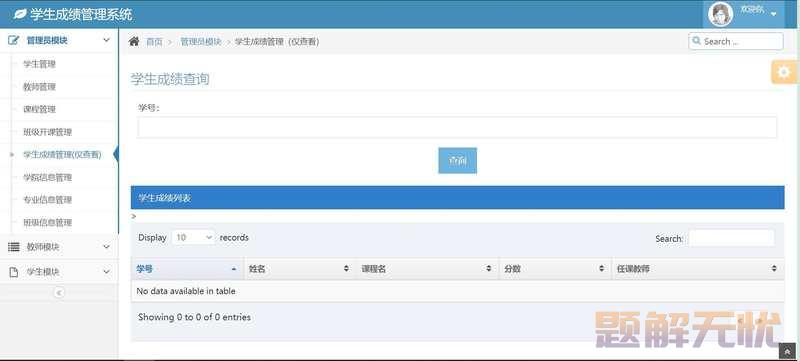Image resolution: width=800 pixels, height=361 pixels.
Task: Click the file icon beside 学生模块
Action: 14,272
